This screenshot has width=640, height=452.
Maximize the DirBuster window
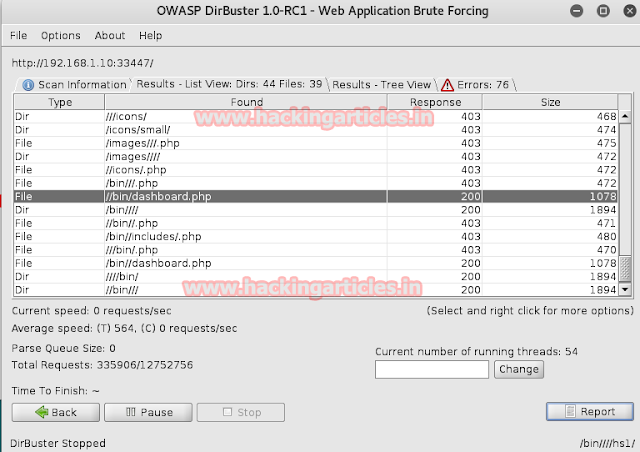(x=603, y=11)
